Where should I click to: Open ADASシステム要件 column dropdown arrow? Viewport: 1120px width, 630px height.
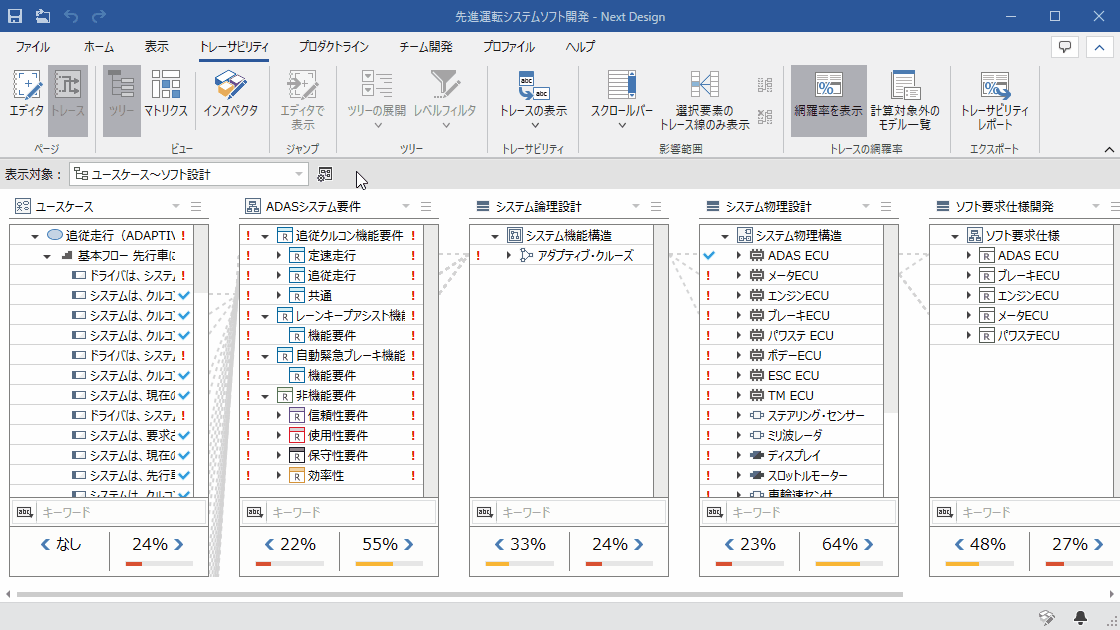[x=406, y=206]
